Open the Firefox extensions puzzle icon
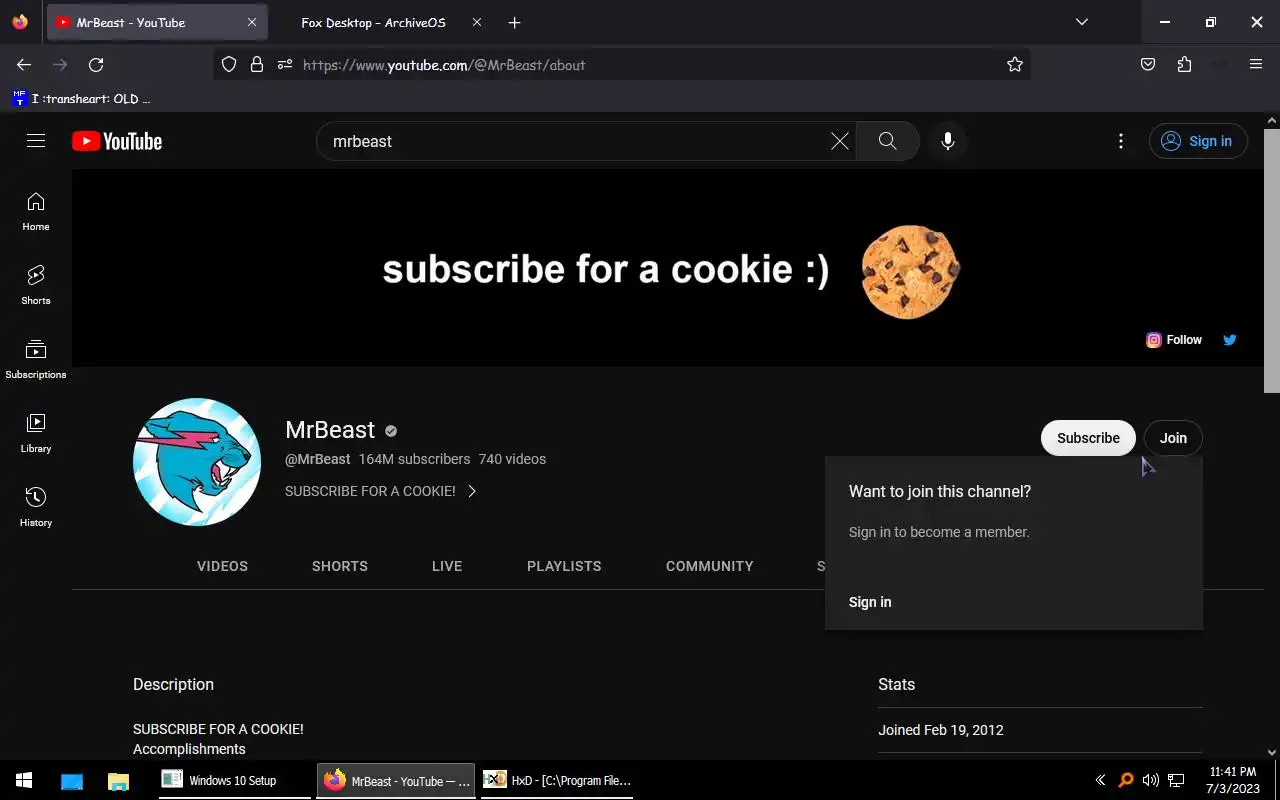Screen dimensions: 1280x800 [1184, 65]
